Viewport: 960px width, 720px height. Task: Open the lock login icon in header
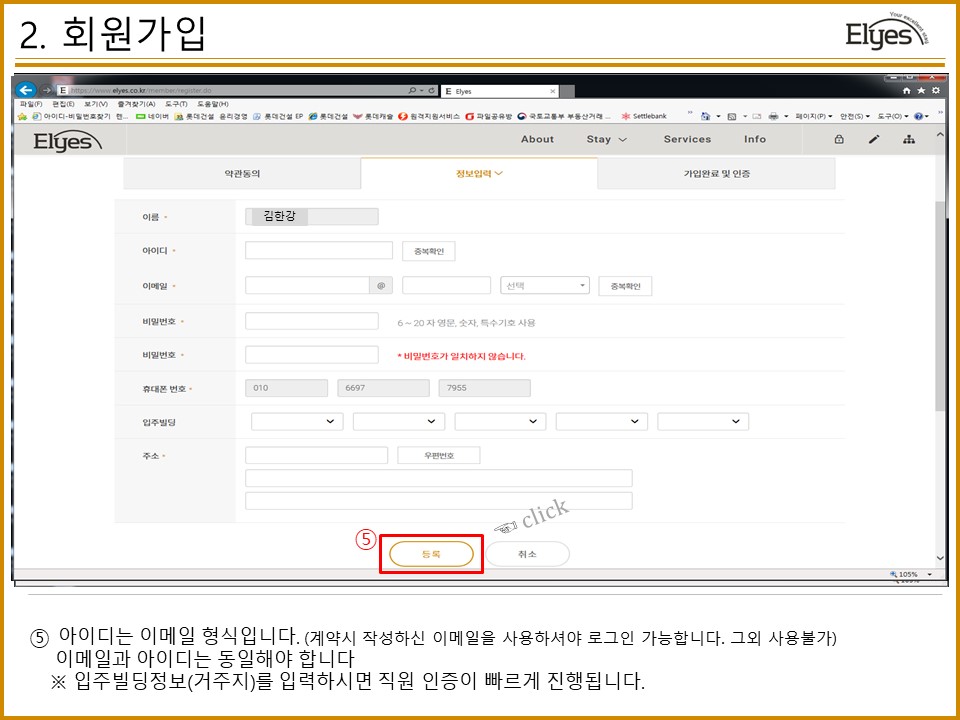[839, 140]
